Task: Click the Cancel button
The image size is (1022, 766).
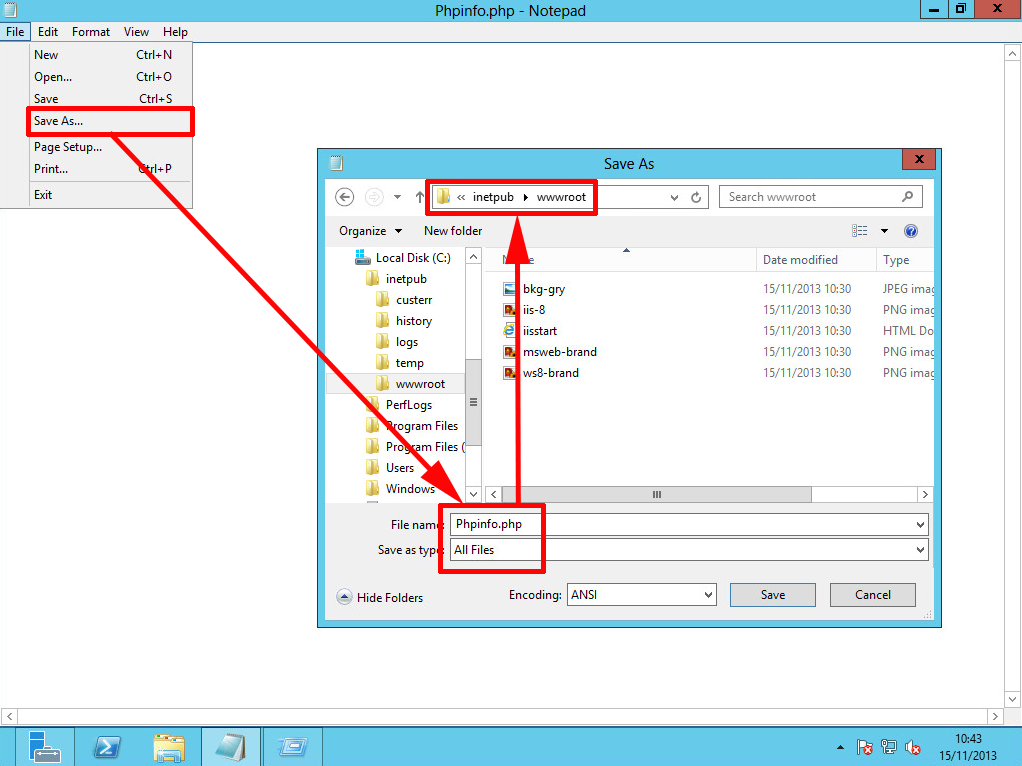Action: tap(872, 595)
